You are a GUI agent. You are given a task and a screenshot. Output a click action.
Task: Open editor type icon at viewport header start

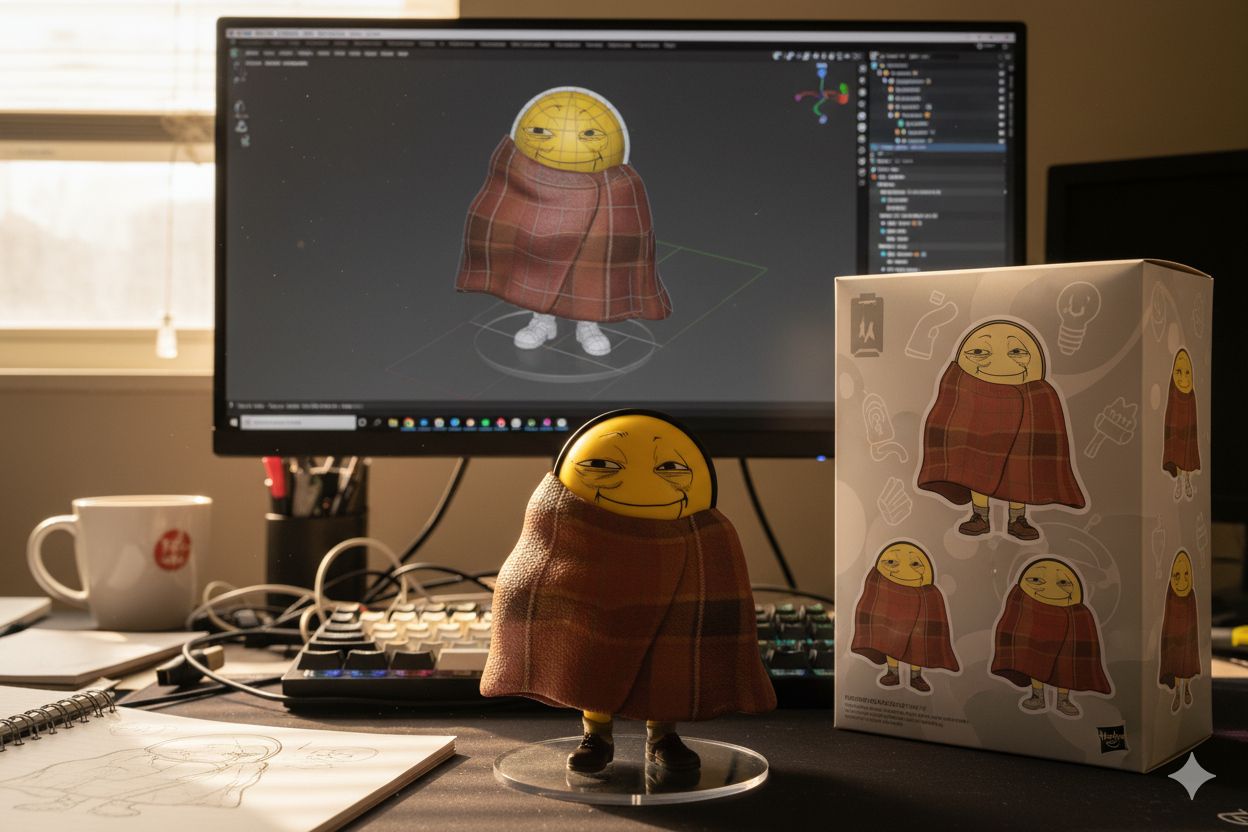click(x=234, y=53)
